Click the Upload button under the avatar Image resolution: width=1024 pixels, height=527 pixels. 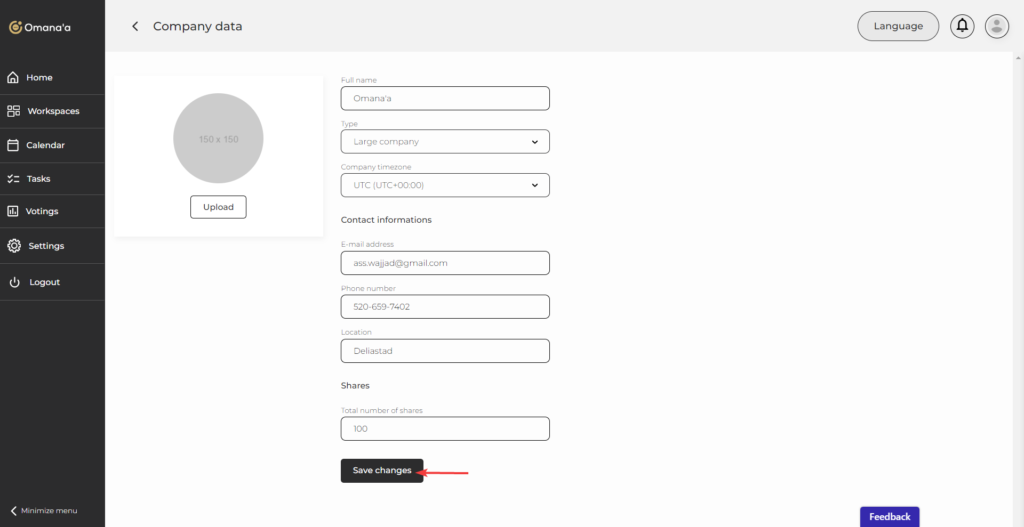tap(218, 207)
